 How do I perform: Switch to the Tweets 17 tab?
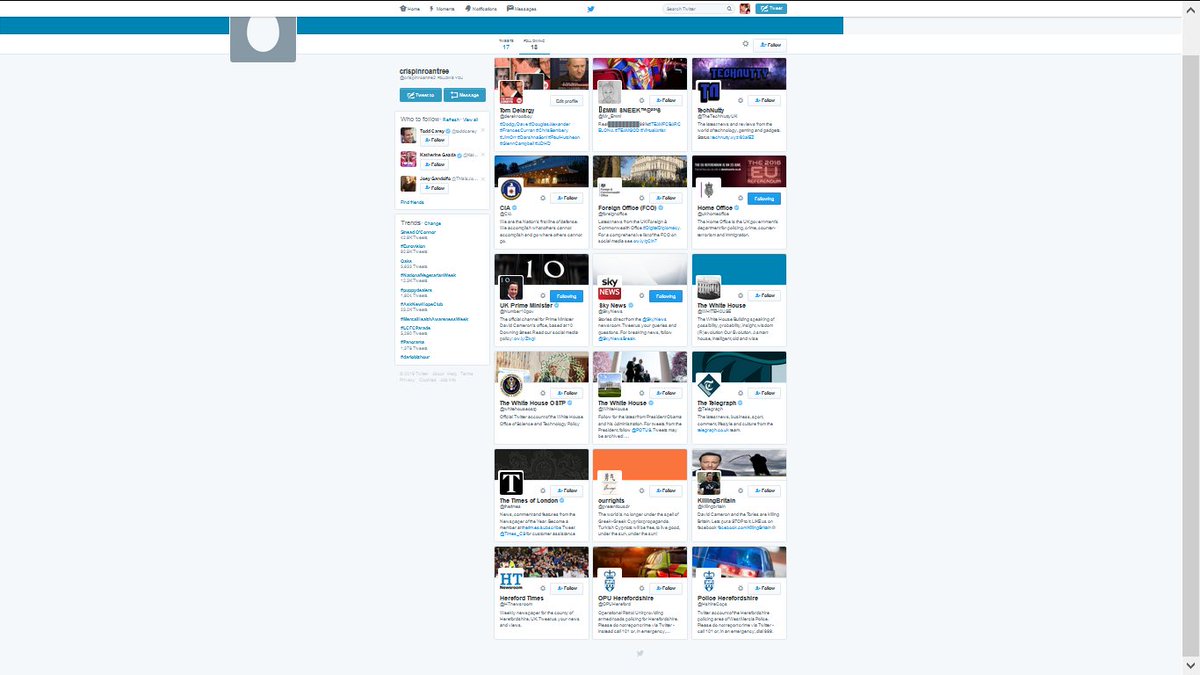[x=506, y=44]
